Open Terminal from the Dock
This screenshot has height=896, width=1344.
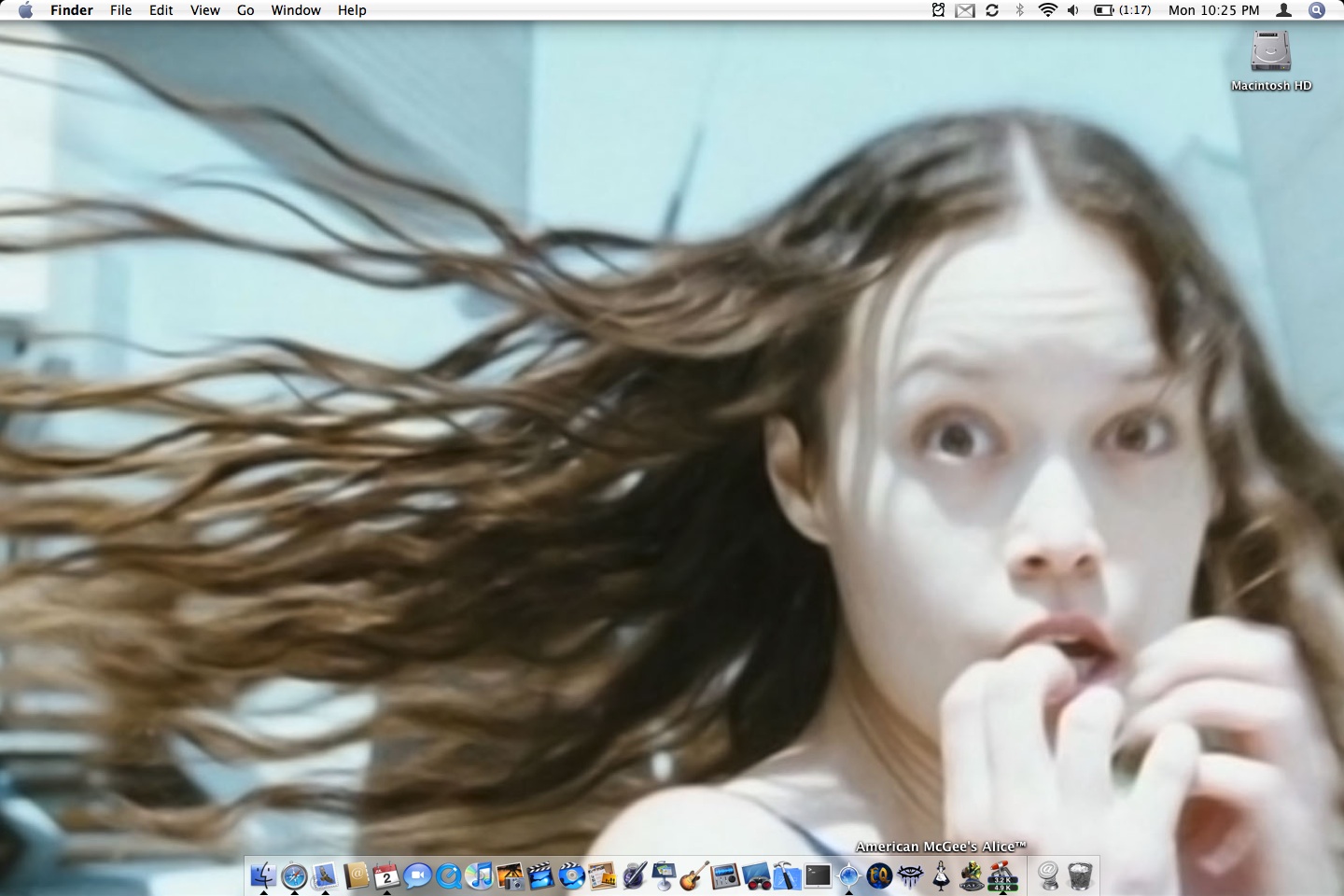point(818,875)
